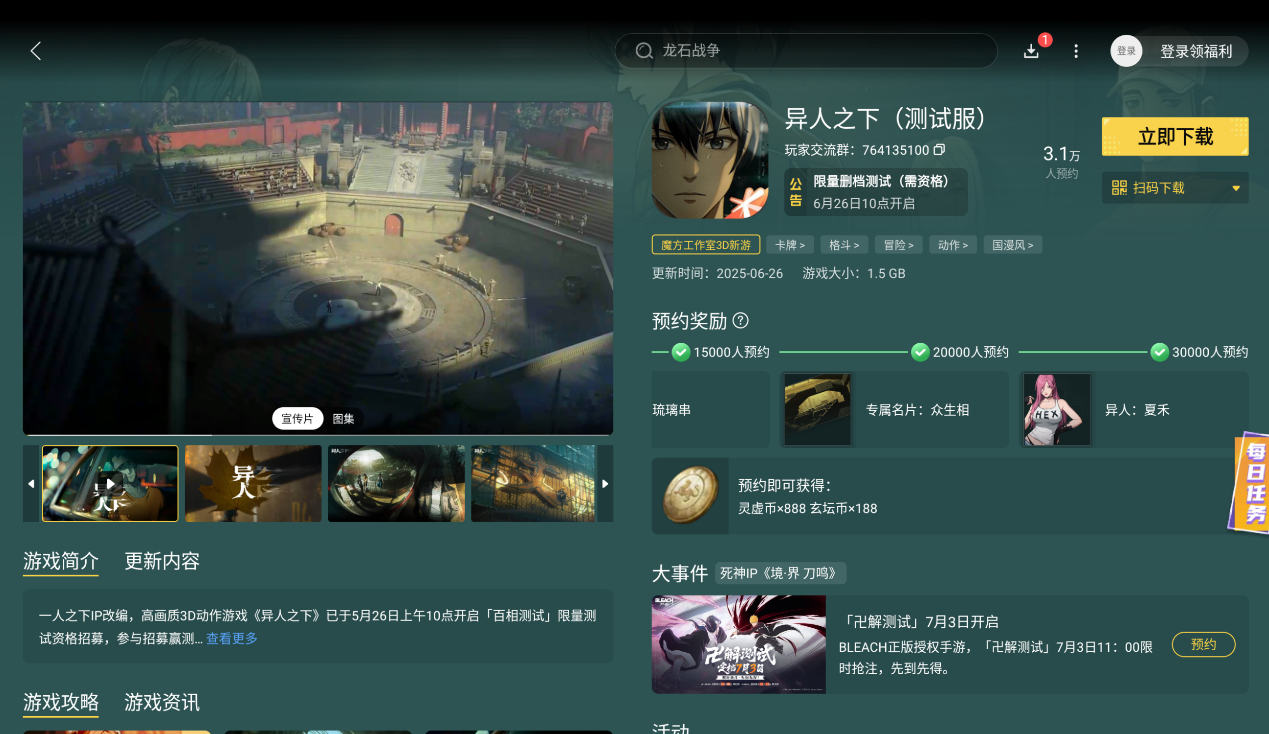Click the title 「卍解测试」7月3日开启
This screenshot has height=734, width=1269.
918,622
